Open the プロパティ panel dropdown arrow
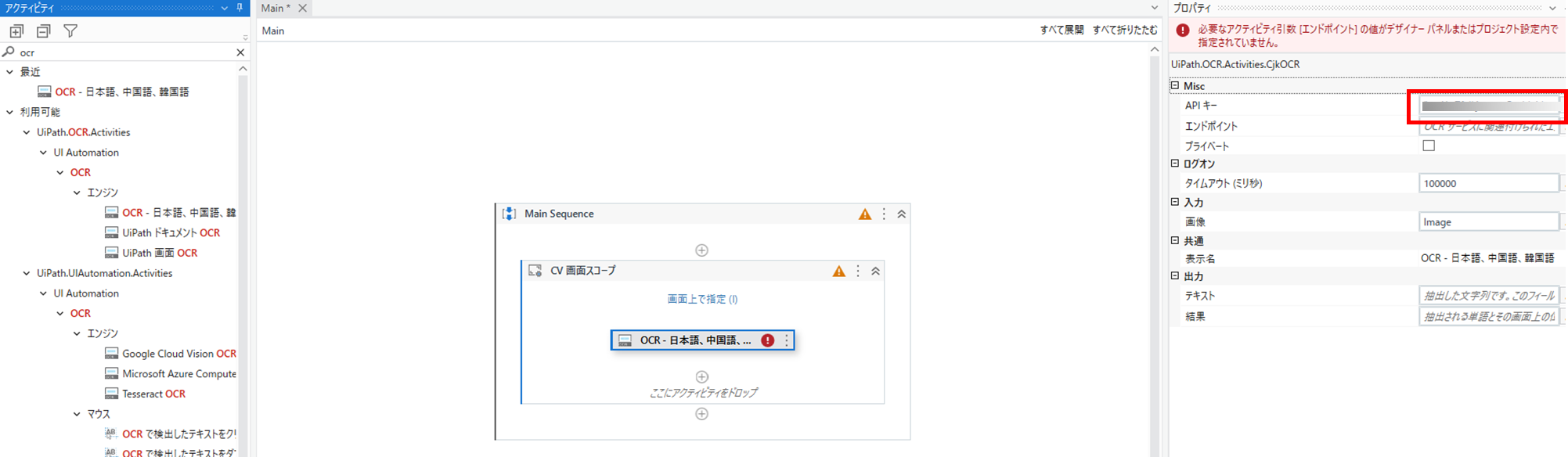 pos(1552,8)
